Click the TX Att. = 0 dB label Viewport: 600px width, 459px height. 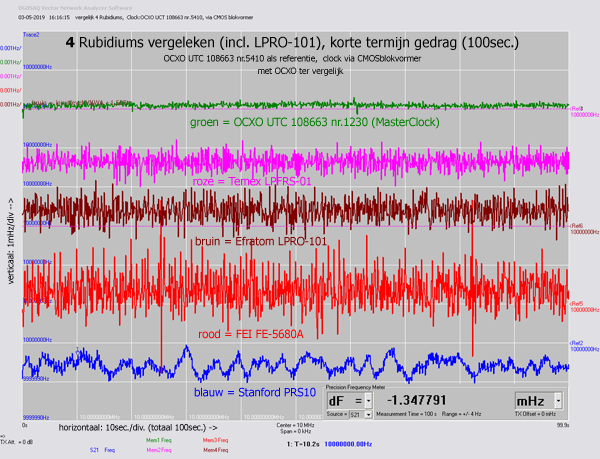(x=16, y=442)
